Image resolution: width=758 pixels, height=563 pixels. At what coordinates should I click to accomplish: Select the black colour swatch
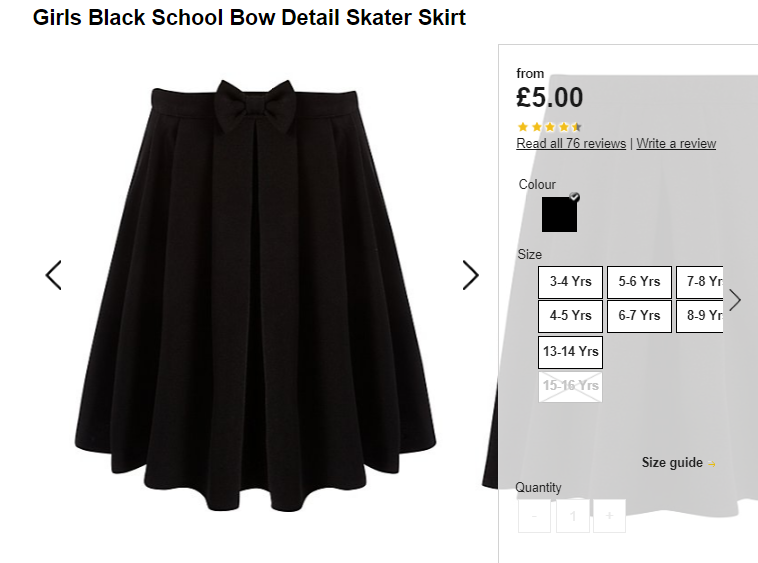pyautogui.click(x=559, y=214)
